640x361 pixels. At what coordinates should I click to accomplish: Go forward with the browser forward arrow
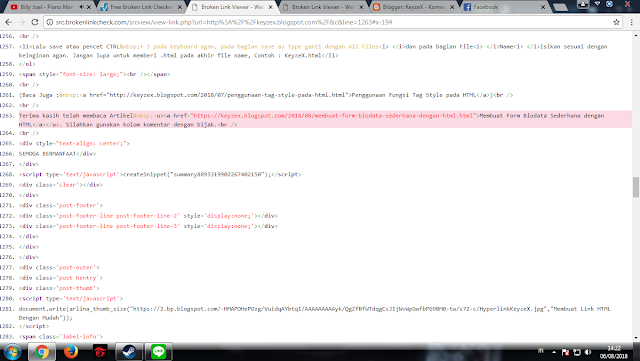click(x=22, y=22)
